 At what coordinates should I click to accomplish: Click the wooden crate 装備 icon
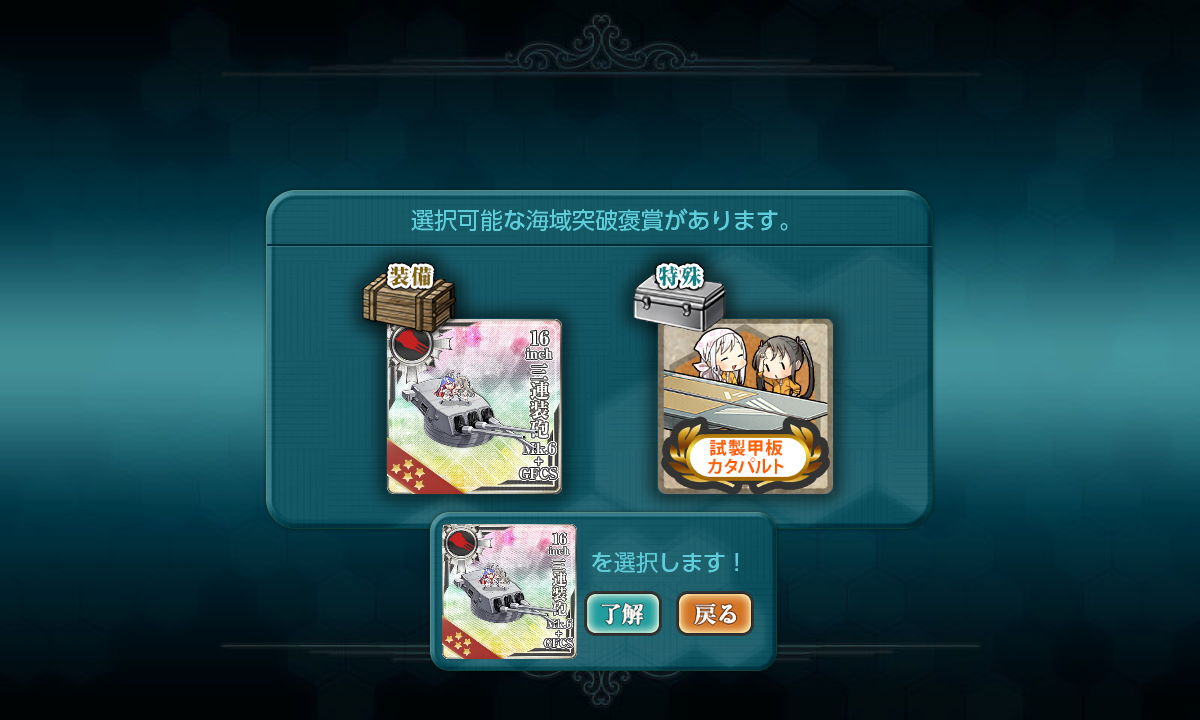click(409, 297)
